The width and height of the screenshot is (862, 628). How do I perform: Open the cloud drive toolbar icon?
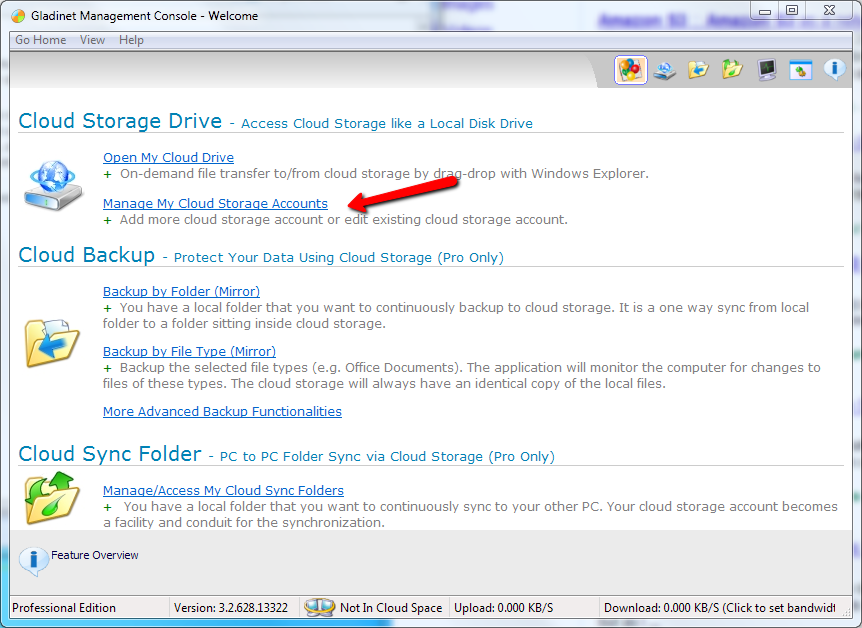tap(664, 70)
